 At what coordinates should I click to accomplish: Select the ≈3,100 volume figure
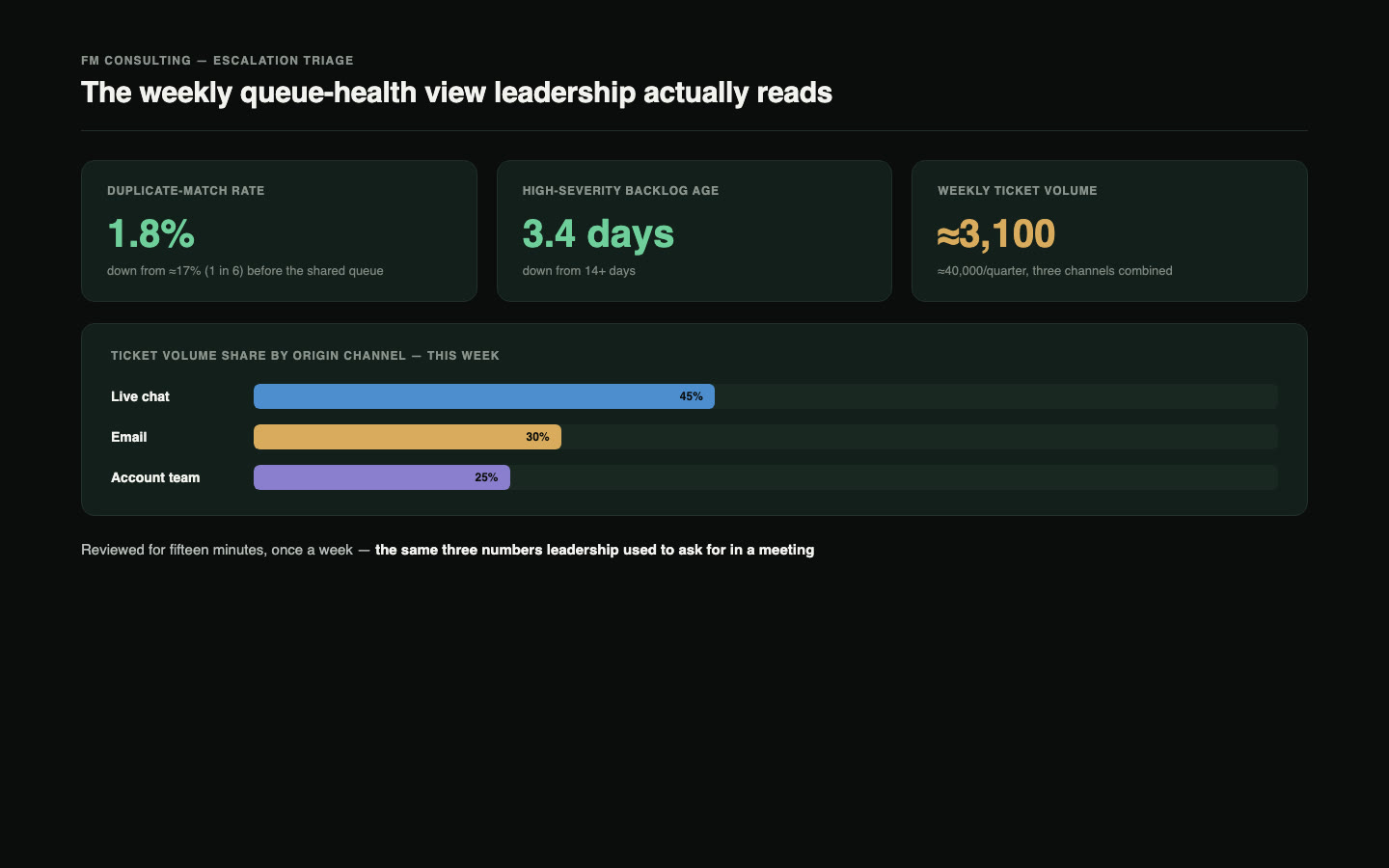pos(996,233)
